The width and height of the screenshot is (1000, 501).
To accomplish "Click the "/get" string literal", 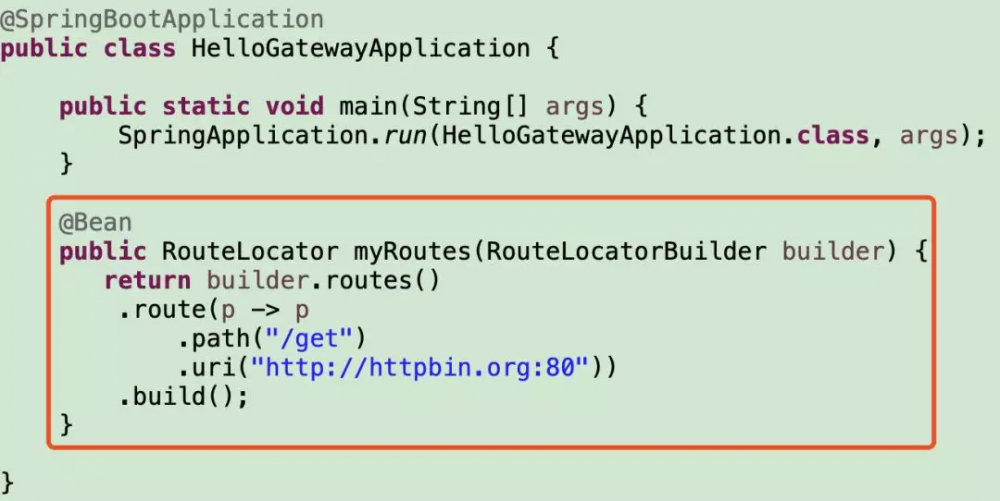I will pyautogui.click(x=309, y=338).
